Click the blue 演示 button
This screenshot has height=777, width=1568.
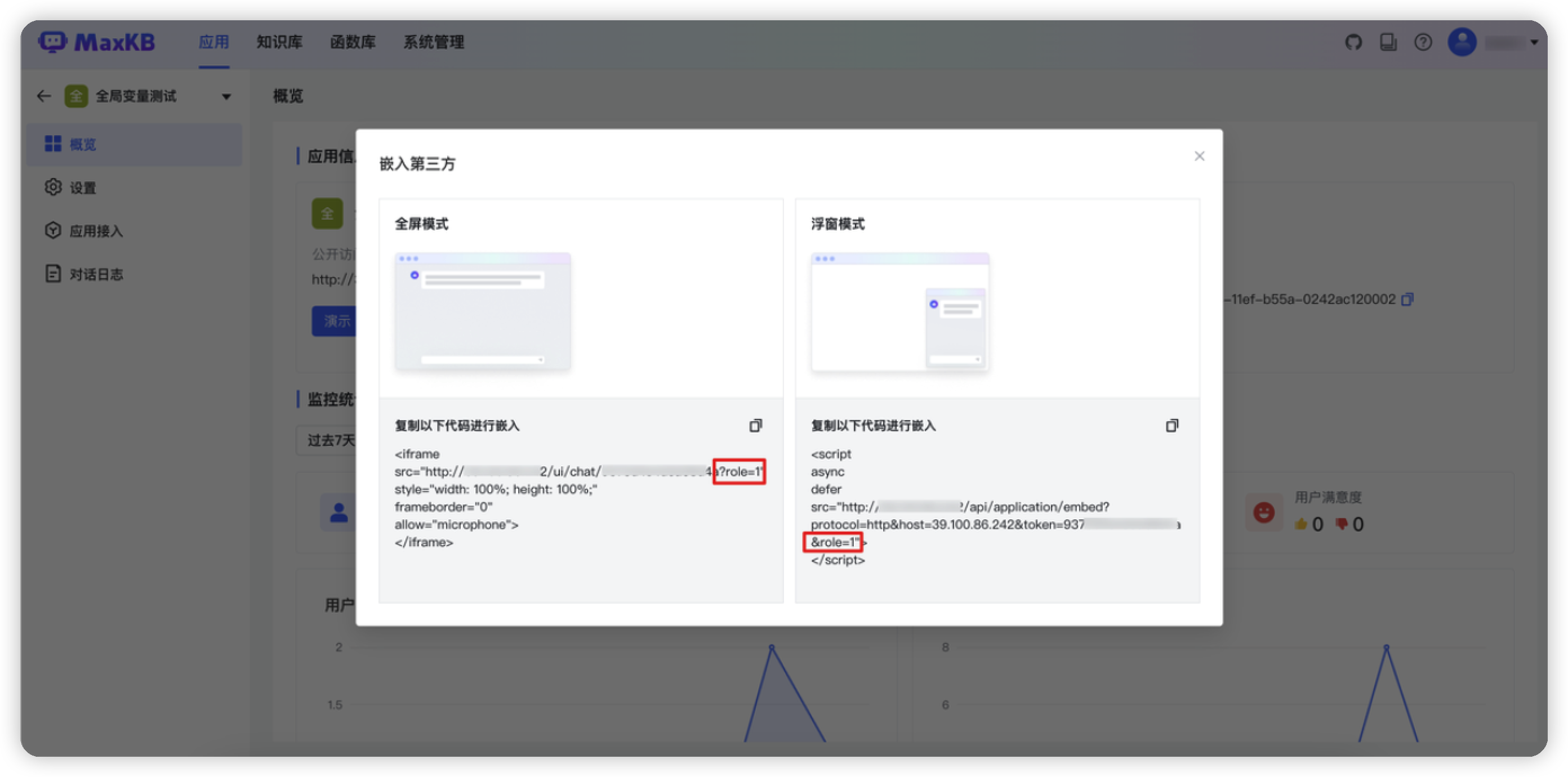pos(333,321)
